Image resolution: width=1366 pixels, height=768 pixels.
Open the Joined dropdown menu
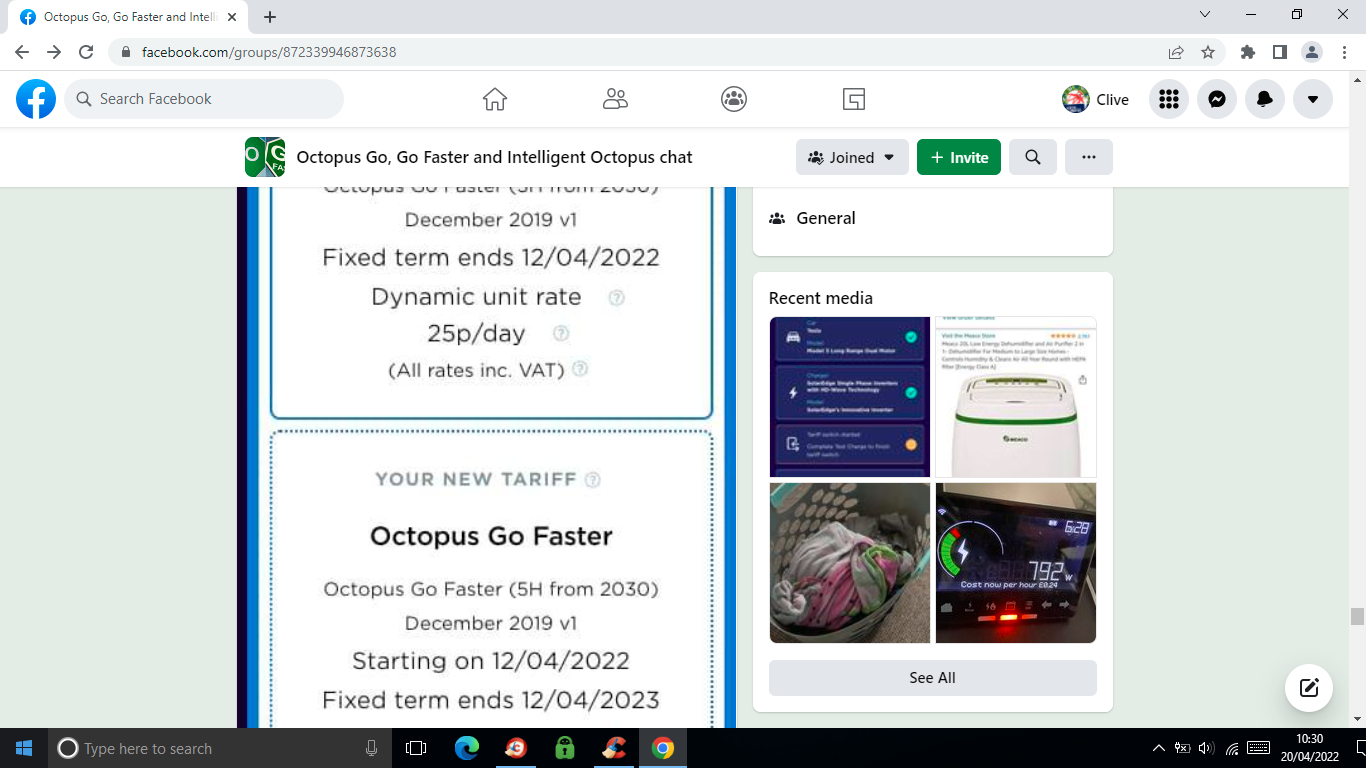click(852, 157)
